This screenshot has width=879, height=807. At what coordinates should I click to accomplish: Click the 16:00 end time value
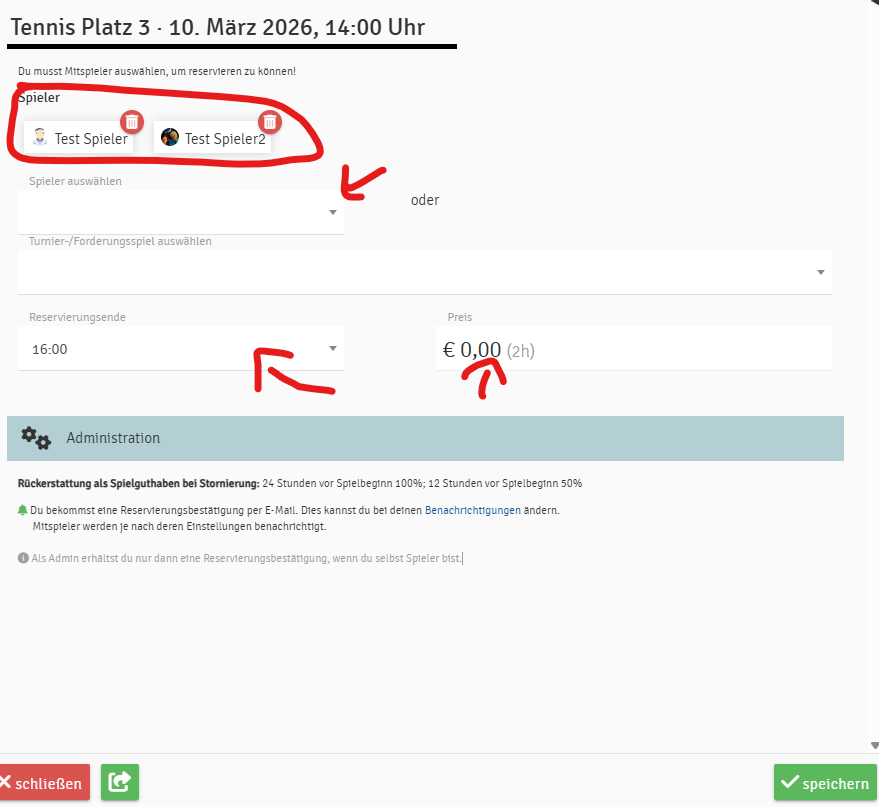pyautogui.click(x=50, y=350)
